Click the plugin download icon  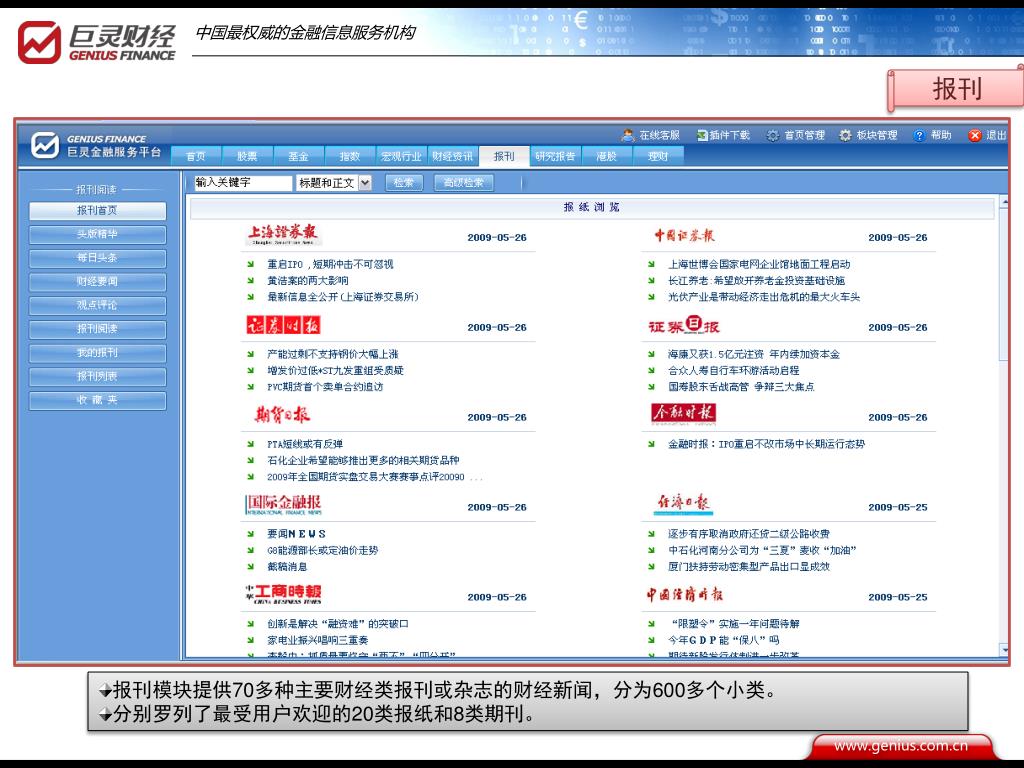[x=702, y=135]
